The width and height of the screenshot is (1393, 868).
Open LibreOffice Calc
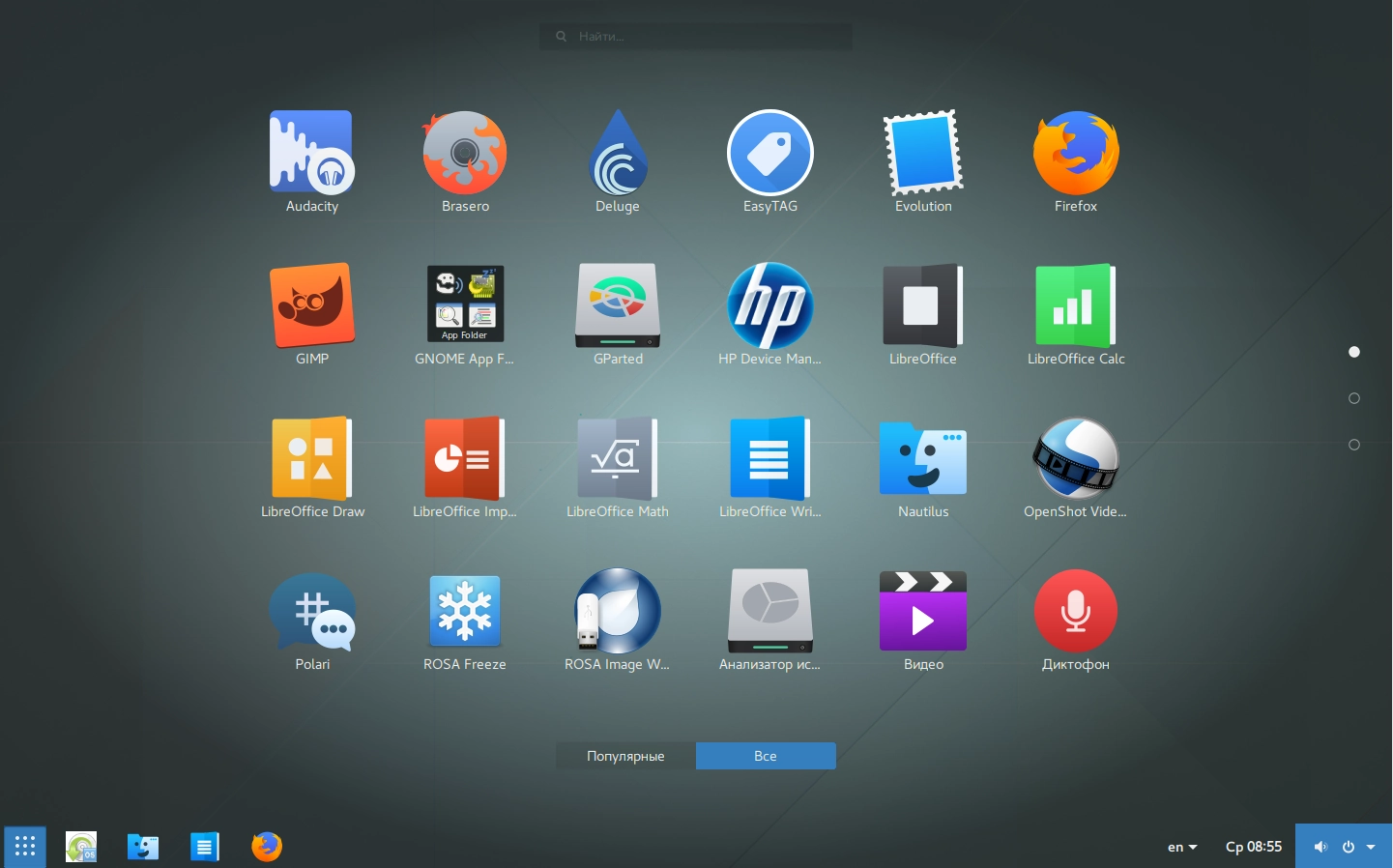click(1076, 305)
